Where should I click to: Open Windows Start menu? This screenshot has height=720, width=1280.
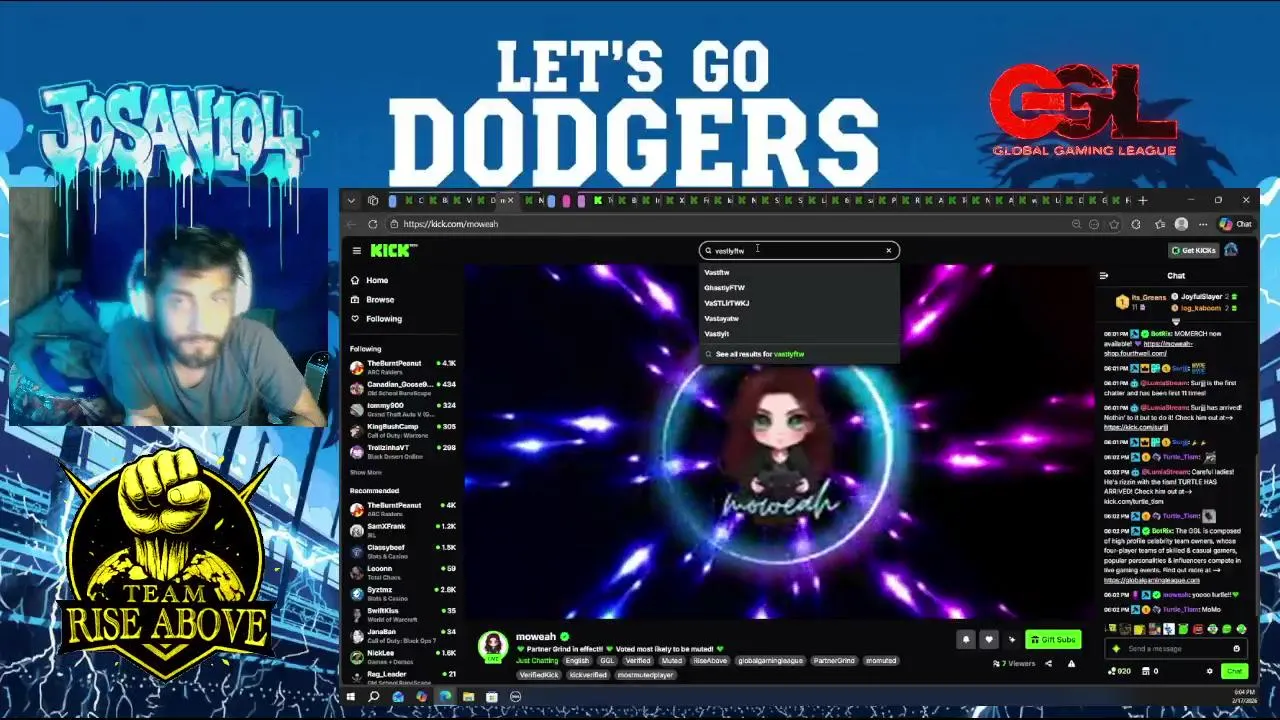coord(350,697)
